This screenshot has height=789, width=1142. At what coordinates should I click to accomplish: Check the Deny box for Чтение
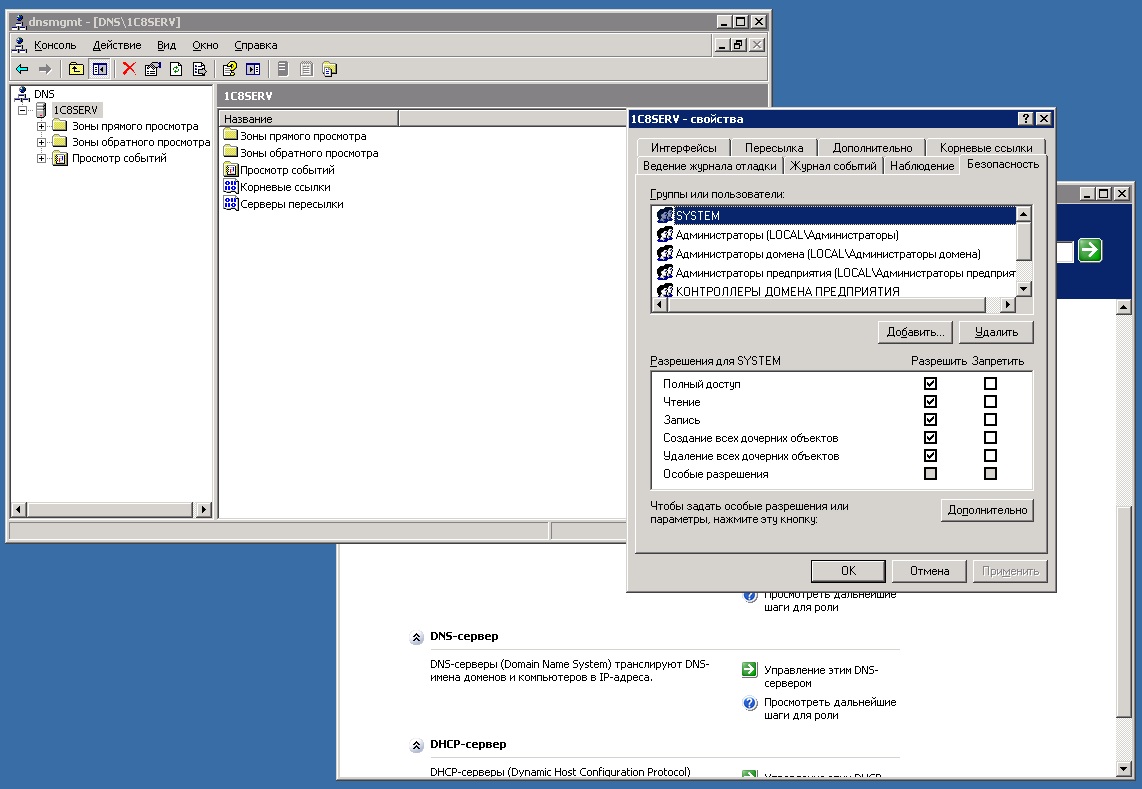pos(990,401)
